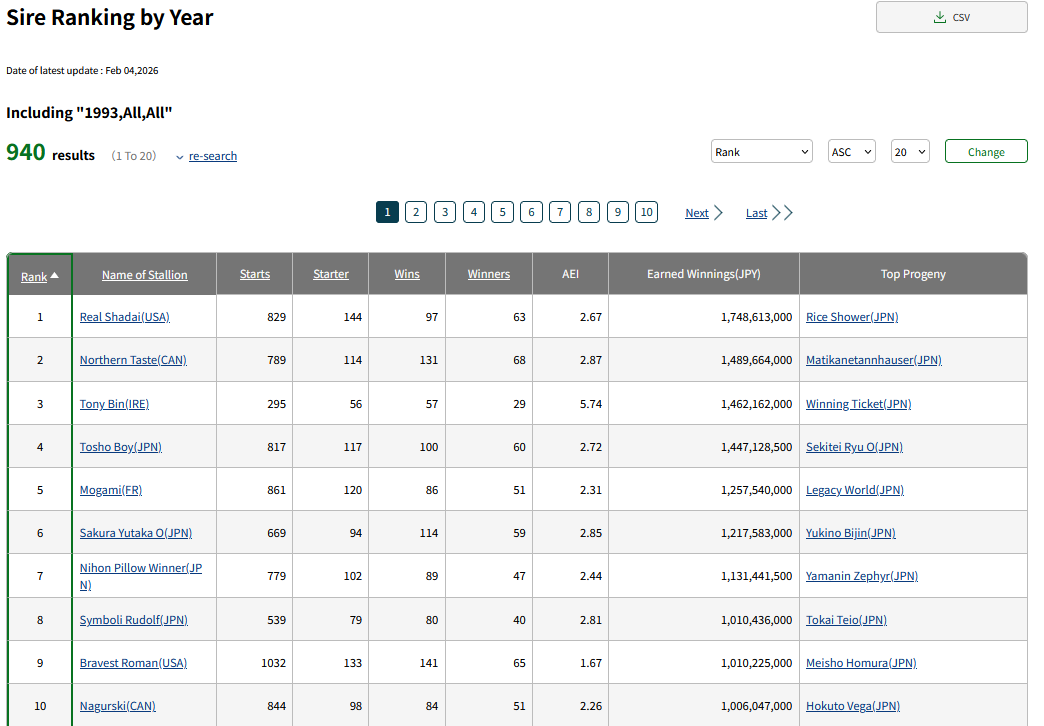Go to page 8
1044x726 pixels.
pyautogui.click(x=589, y=212)
